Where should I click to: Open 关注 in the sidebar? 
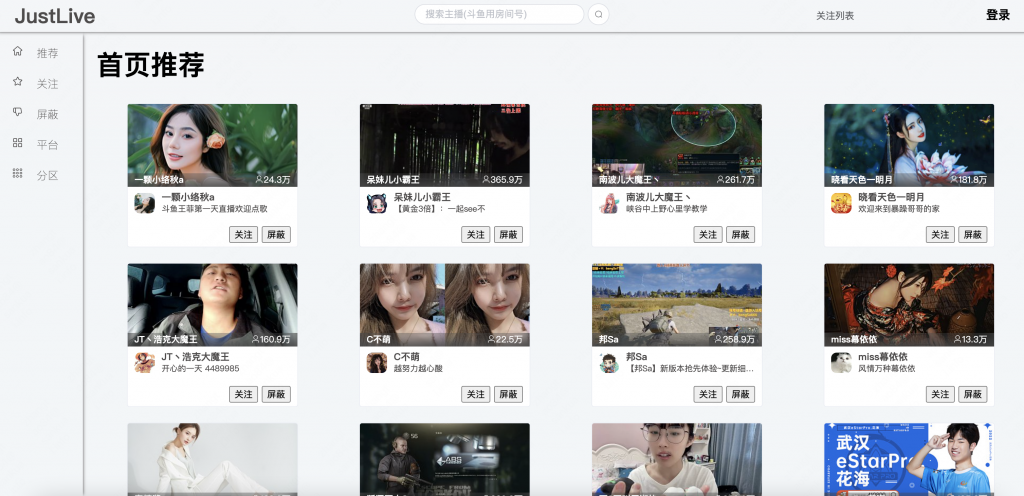[x=48, y=84]
